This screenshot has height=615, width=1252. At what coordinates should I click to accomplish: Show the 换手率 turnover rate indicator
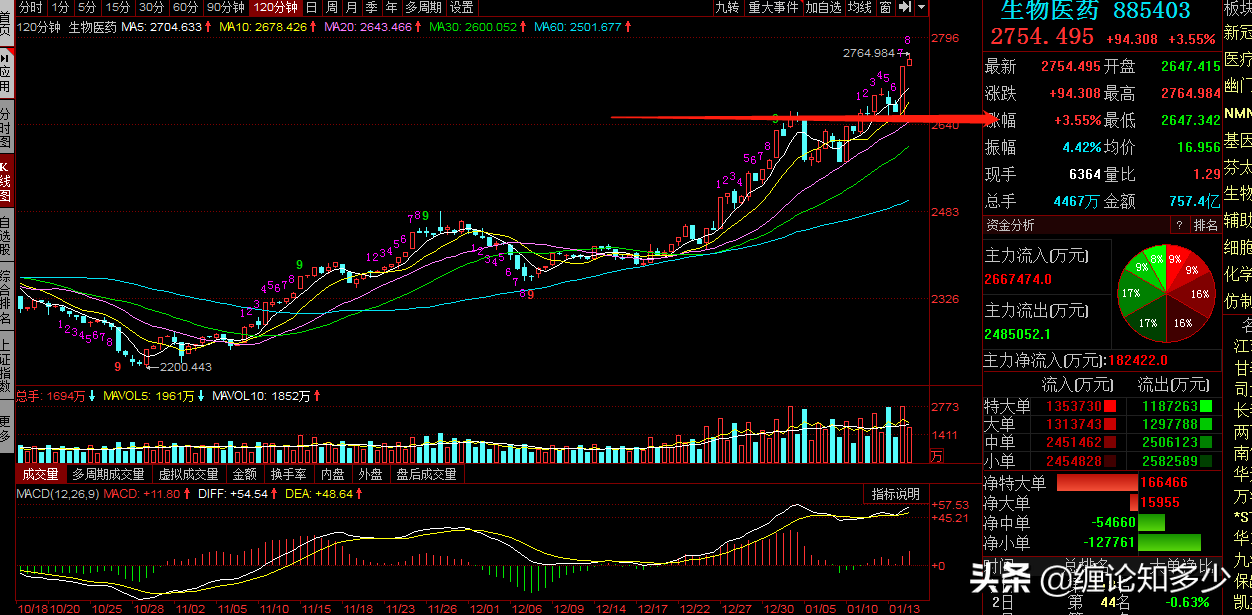[x=288, y=474]
